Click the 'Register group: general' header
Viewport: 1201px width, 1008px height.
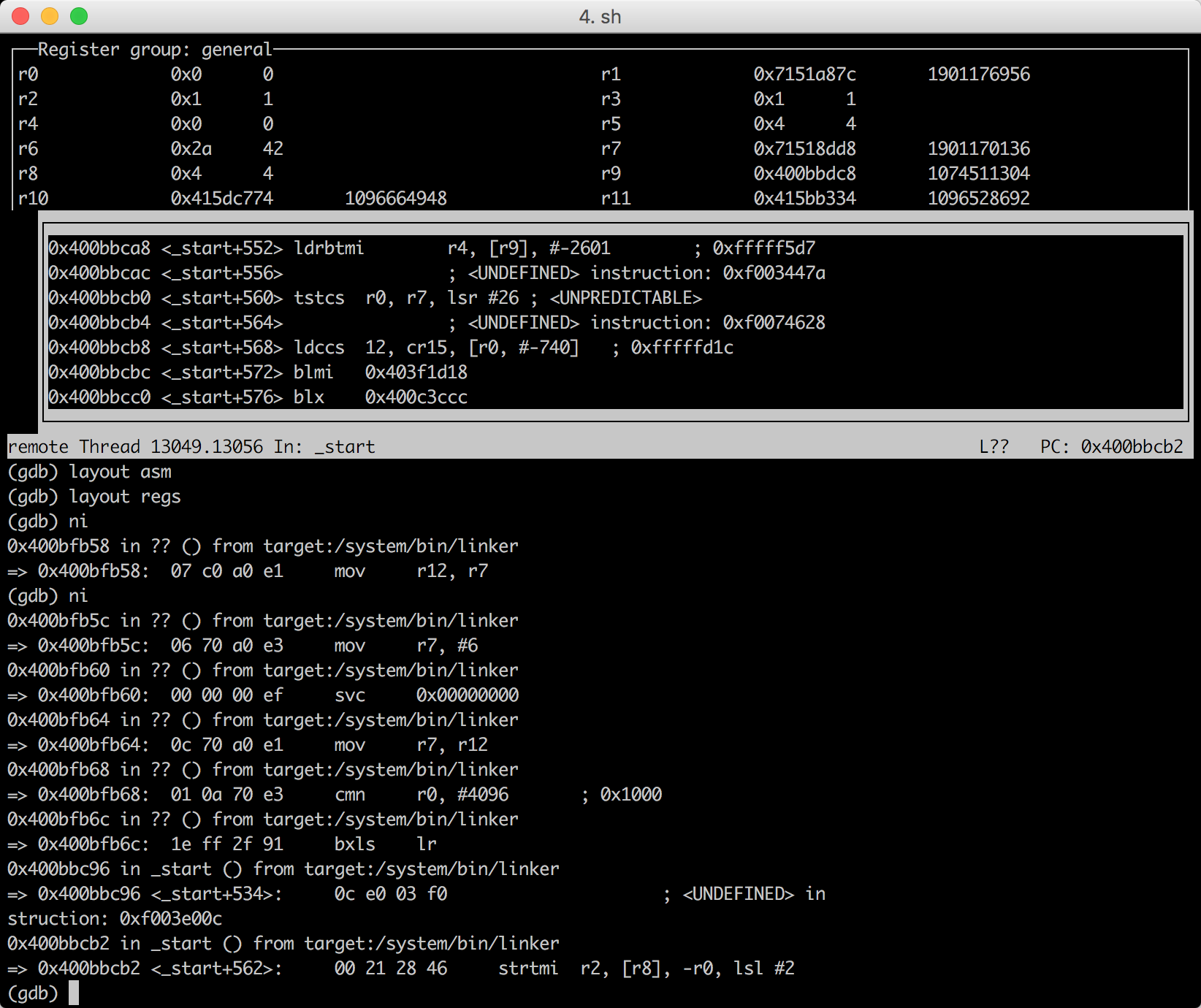click(x=154, y=50)
